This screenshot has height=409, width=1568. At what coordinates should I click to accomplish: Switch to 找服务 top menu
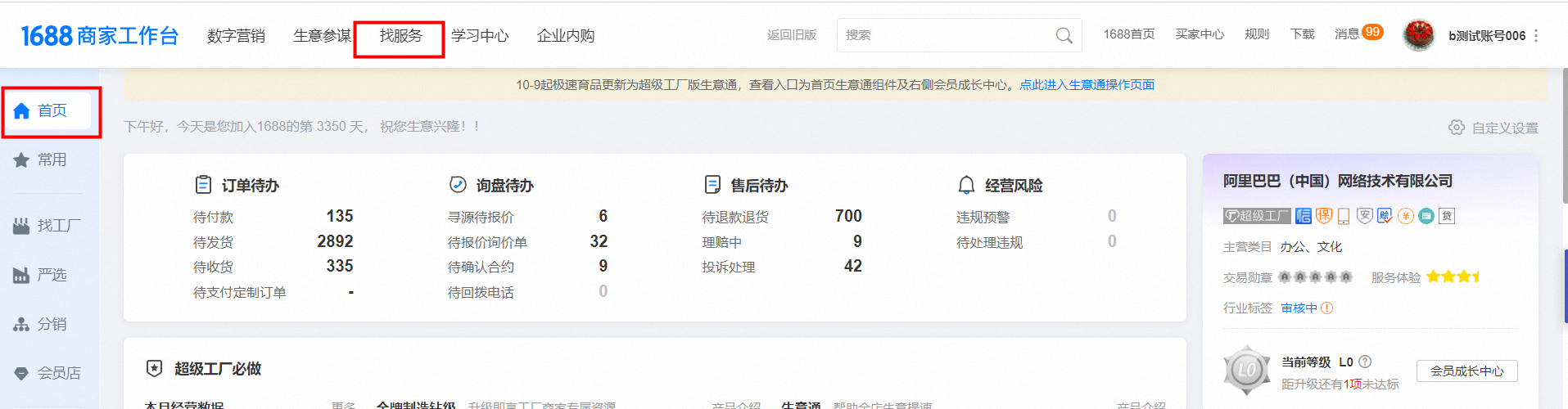pos(400,36)
